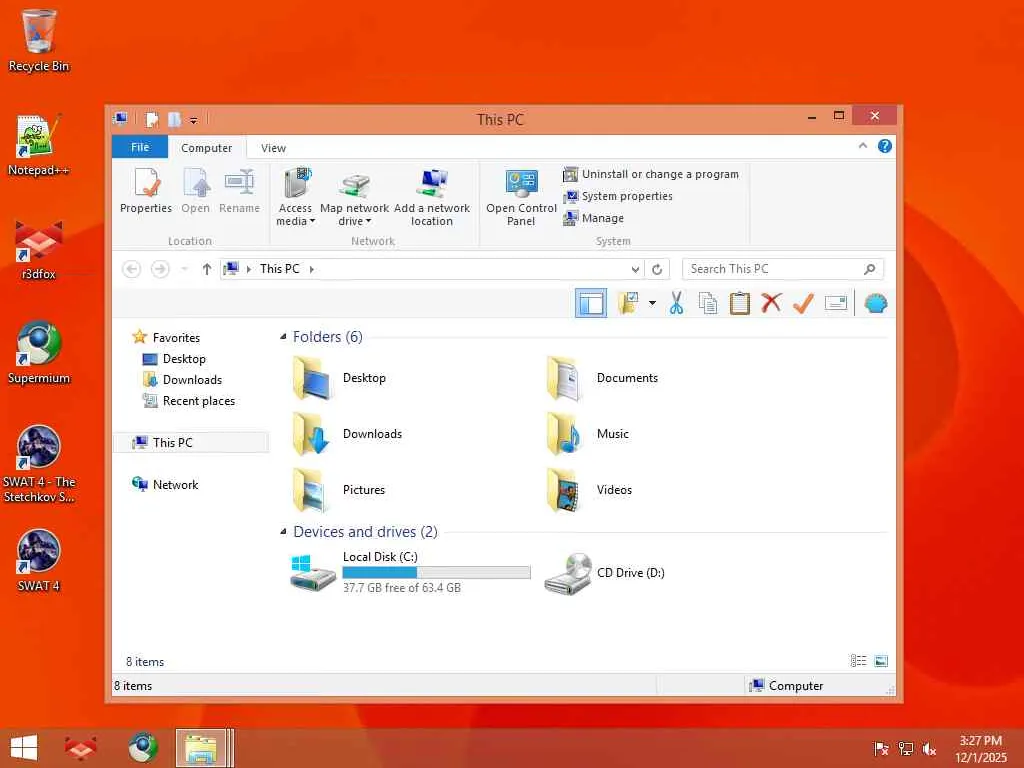Switch to the View ribbon tab
The height and width of the screenshot is (768, 1024).
pyautogui.click(x=273, y=148)
